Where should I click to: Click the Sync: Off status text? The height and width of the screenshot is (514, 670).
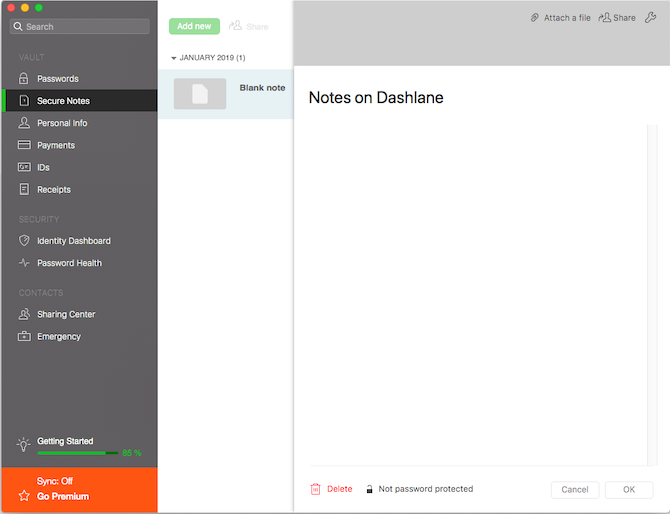pyautogui.click(x=55, y=481)
